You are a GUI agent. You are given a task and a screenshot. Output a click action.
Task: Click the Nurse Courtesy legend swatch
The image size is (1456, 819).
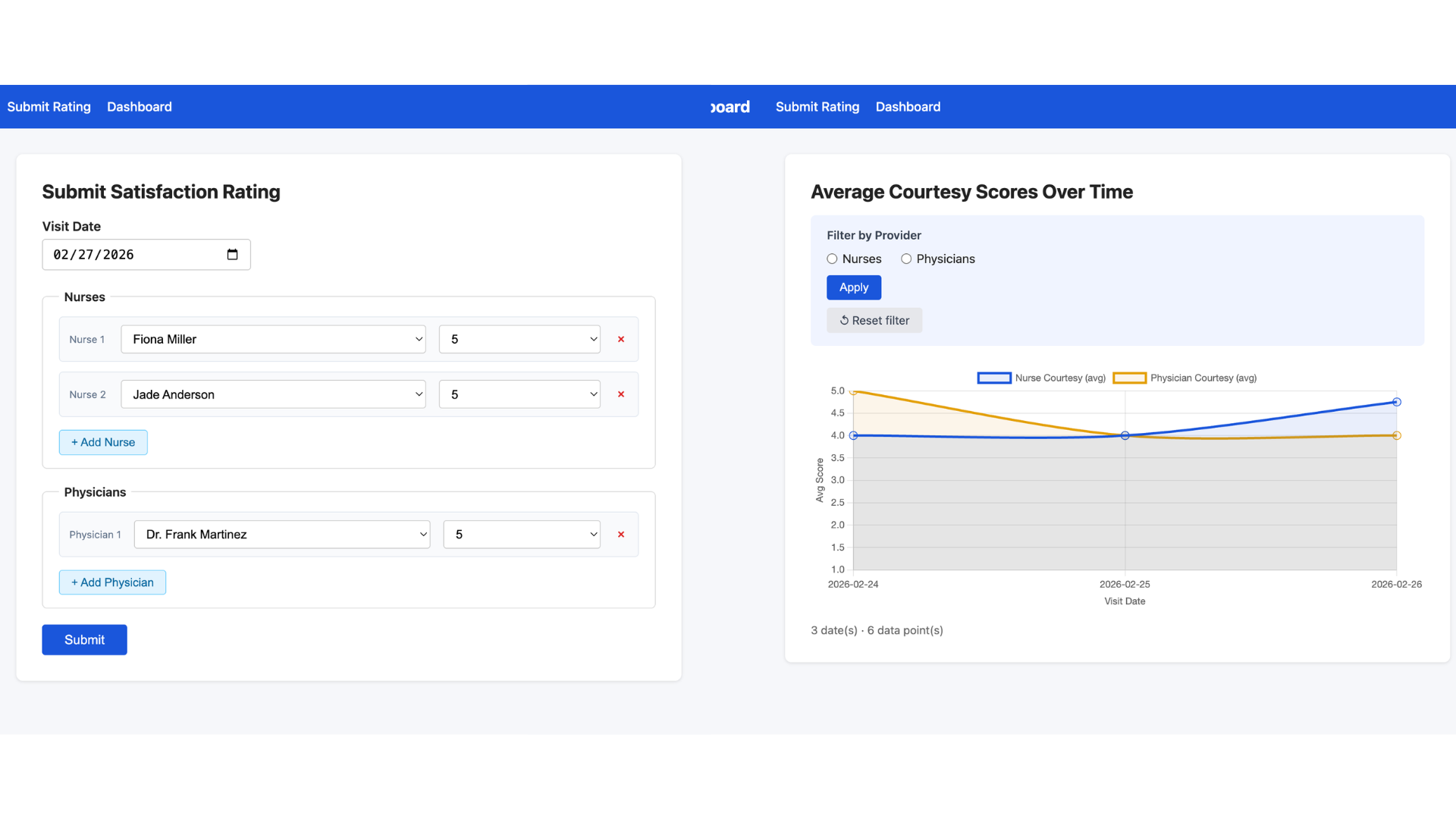pos(994,378)
